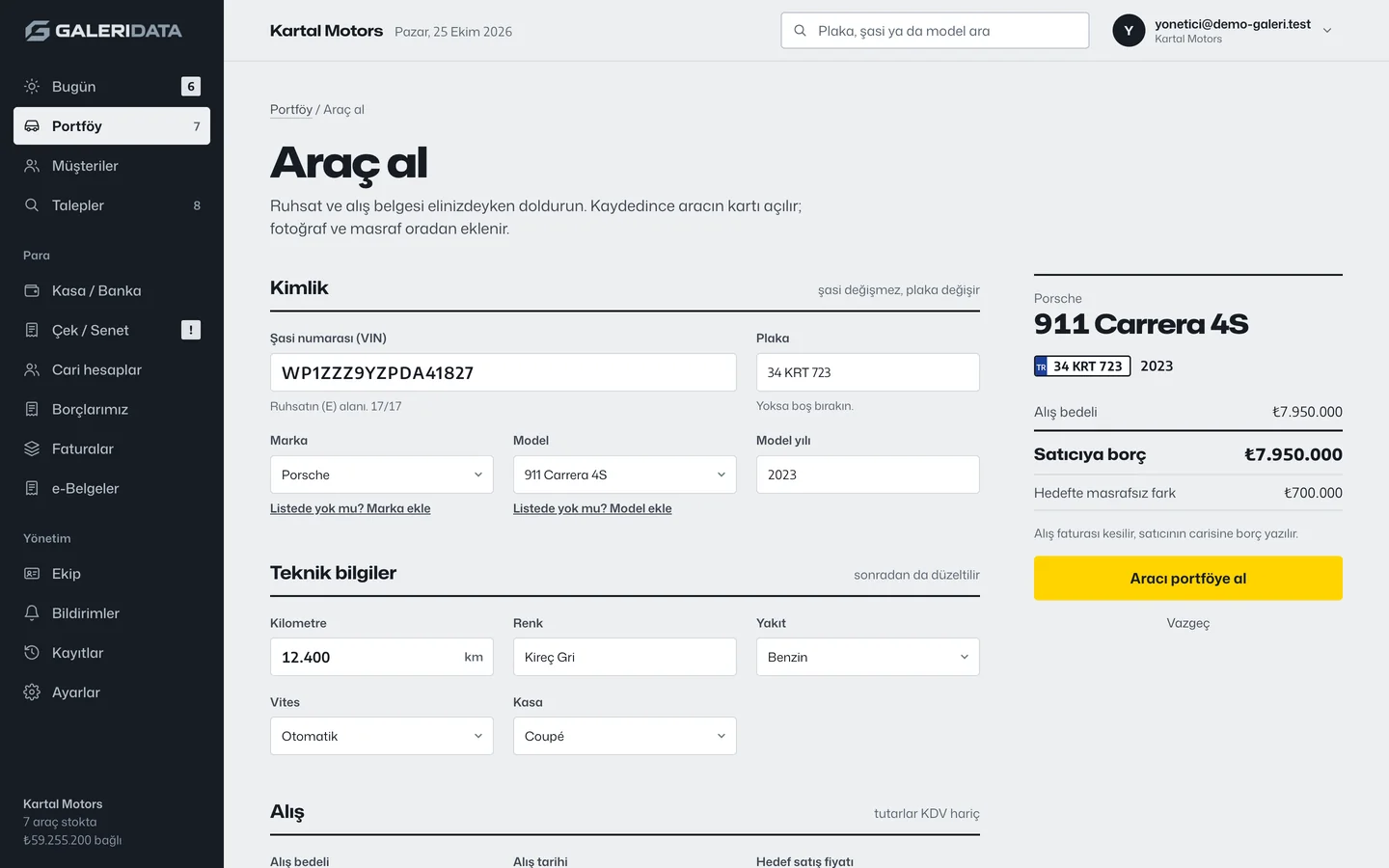Open the Yakıt dropdown showing Benzin
Viewport: 1389px width, 868px height.
coord(868,657)
